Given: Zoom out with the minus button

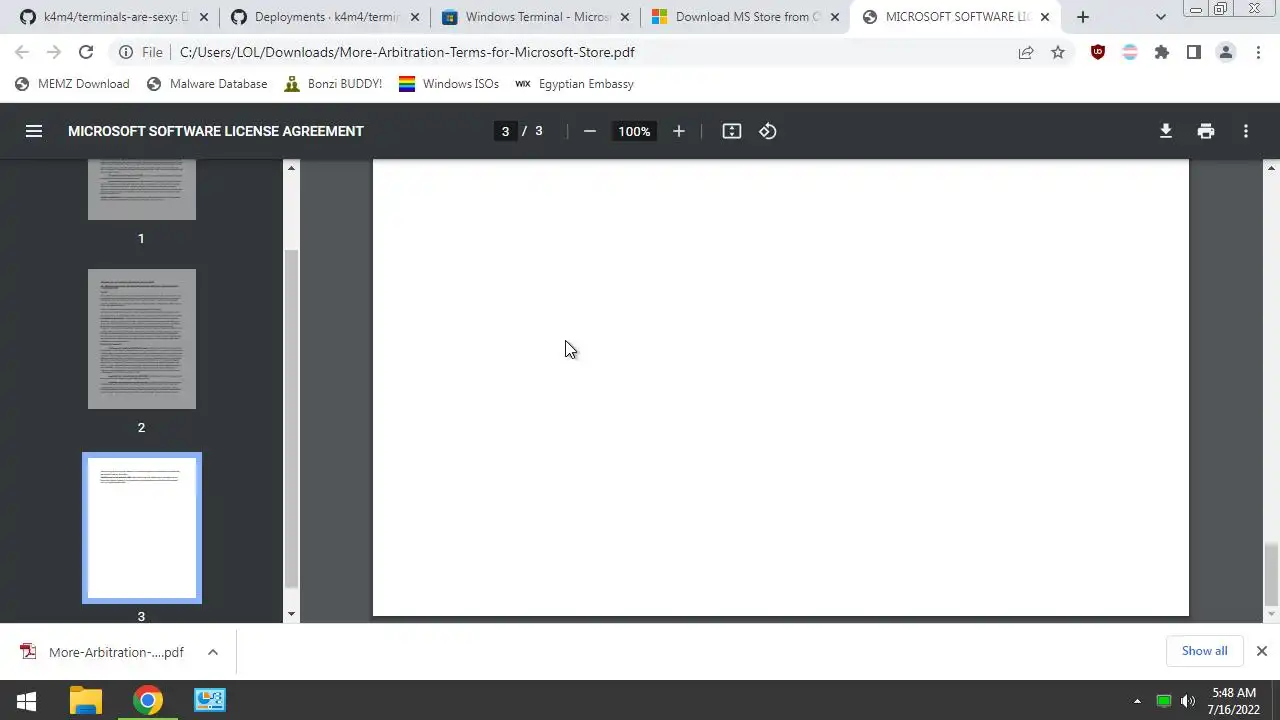Looking at the screenshot, I should 590,131.
